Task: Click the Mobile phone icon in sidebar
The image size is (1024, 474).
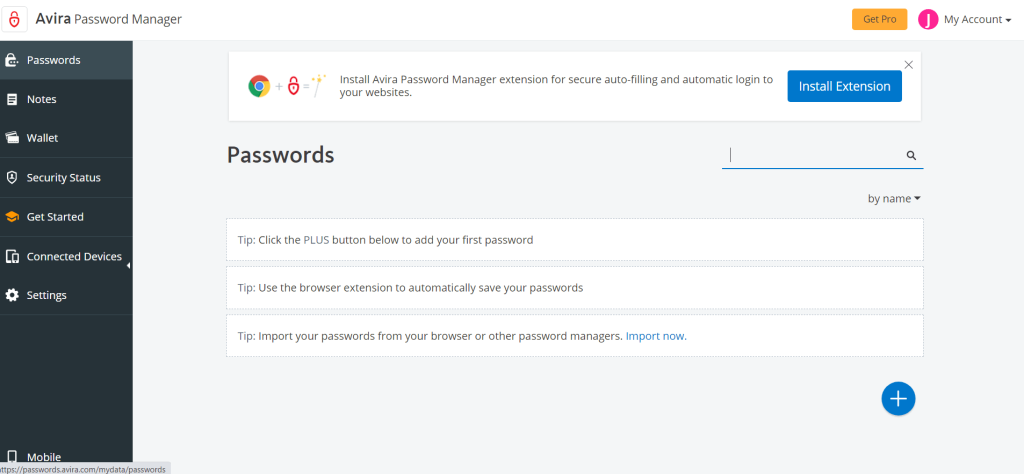Action: [x=11, y=457]
